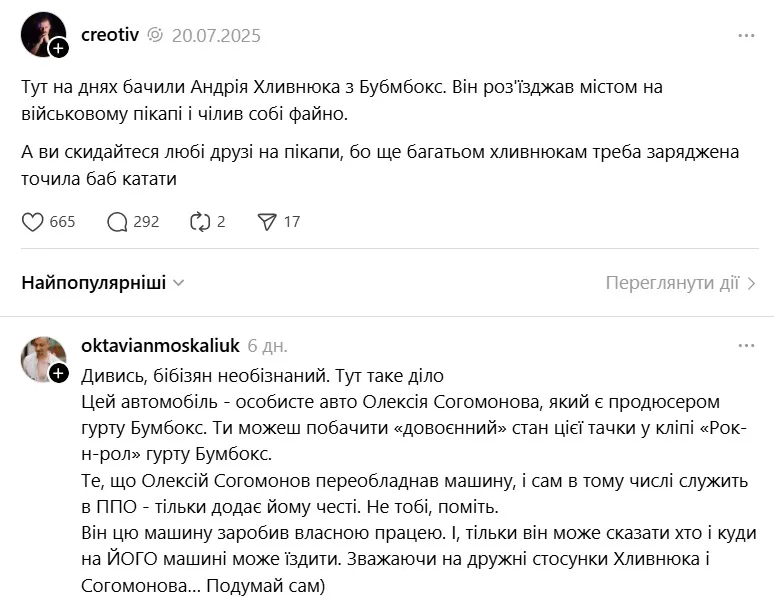
Task: Open creotiv's profile via username
Action: point(109,36)
